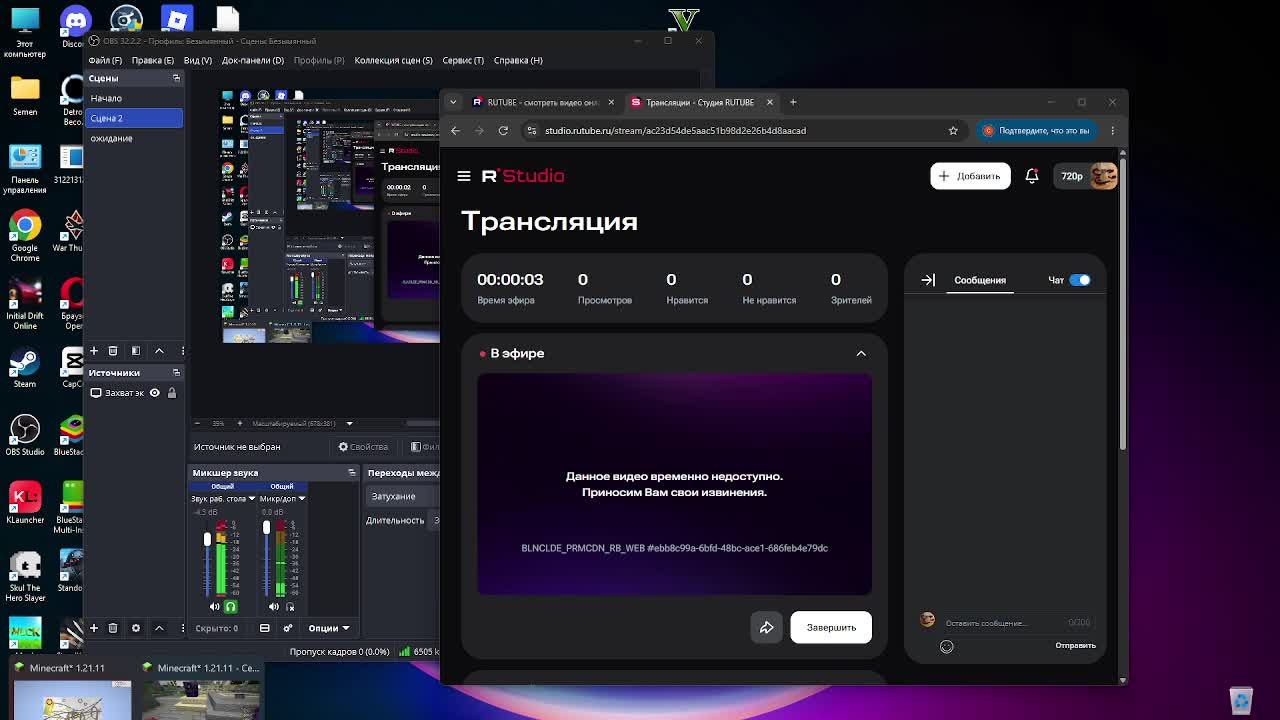Viewport: 1280px width, 720px height.
Task: Click the browser address bar URL
Action: pos(675,130)
